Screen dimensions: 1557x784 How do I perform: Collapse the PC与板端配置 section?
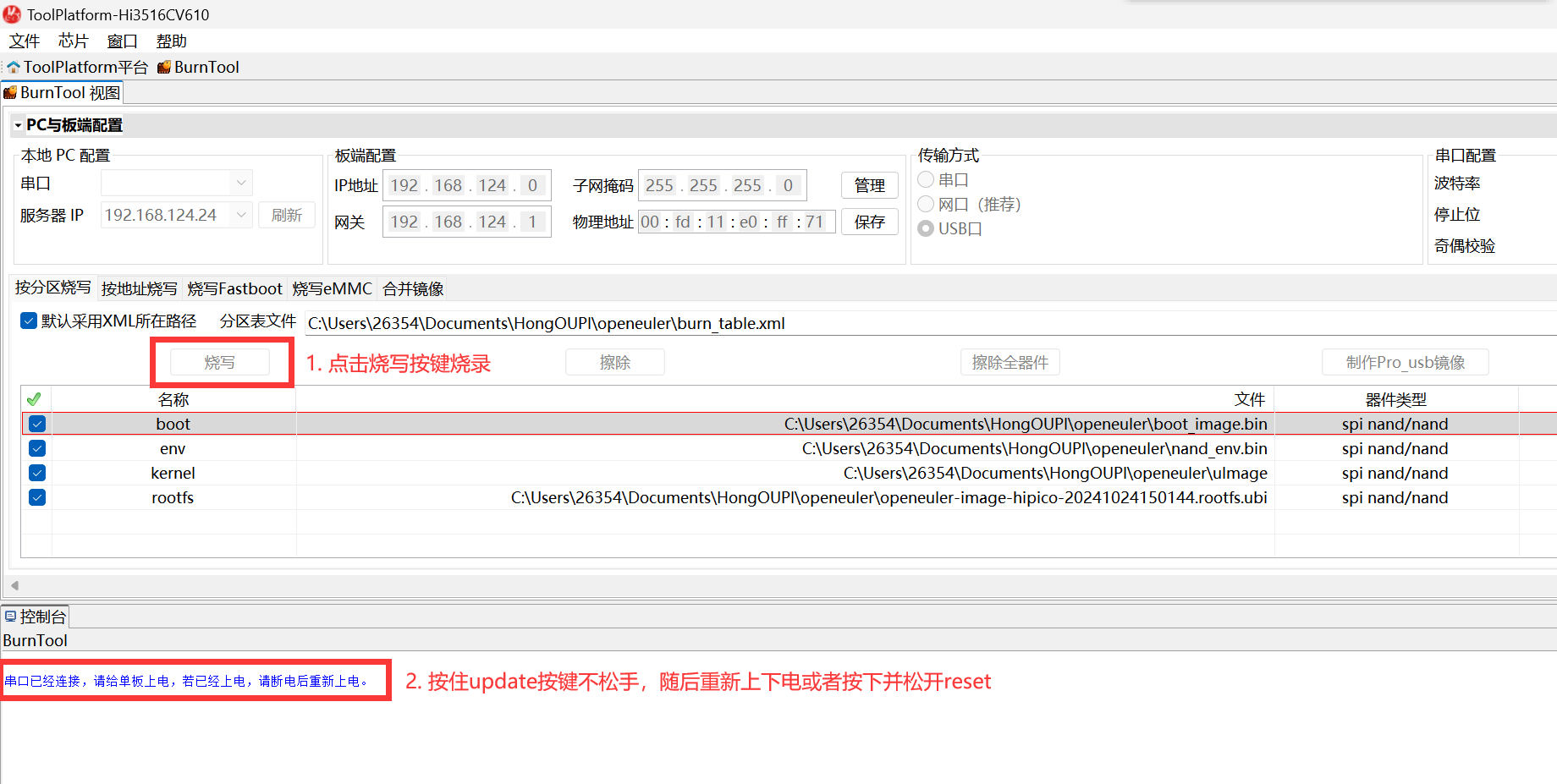coord(18,126)
